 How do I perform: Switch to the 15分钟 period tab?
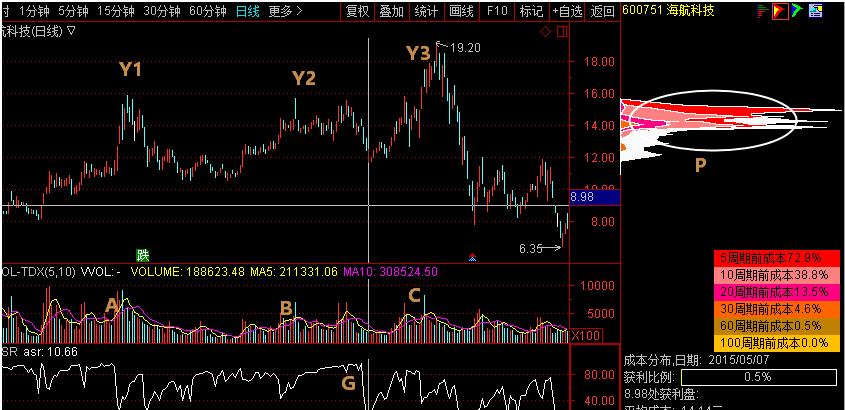coord(116,11)
